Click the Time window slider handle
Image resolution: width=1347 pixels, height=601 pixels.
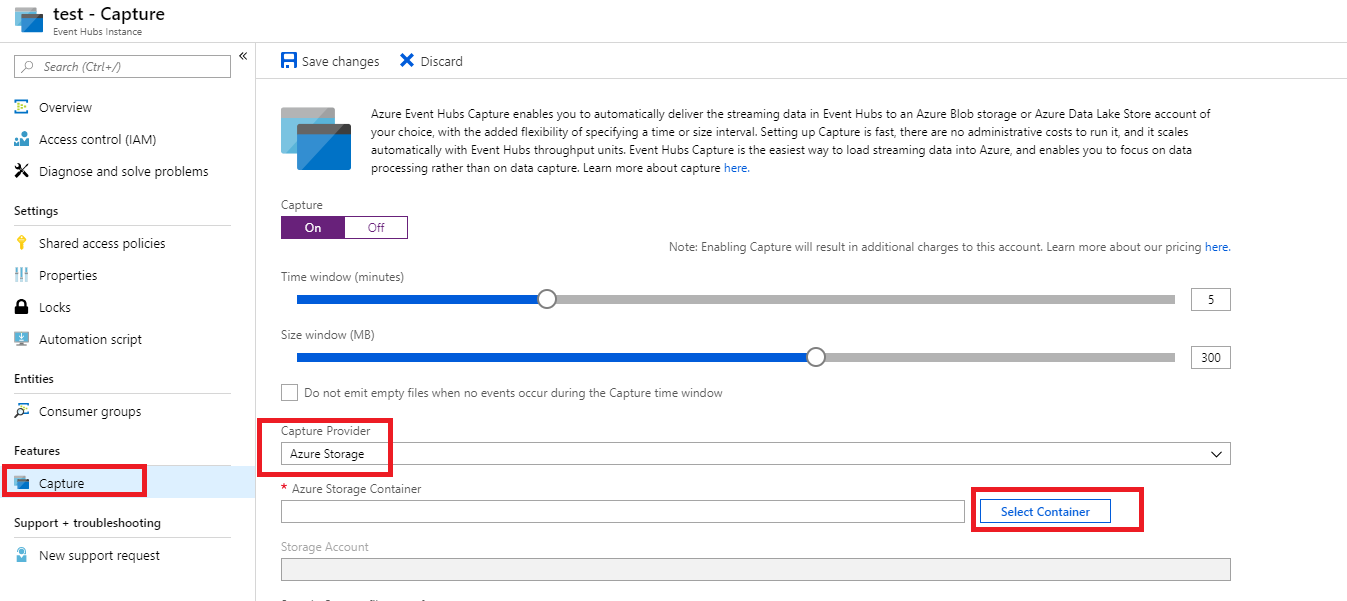[x=546, y=299]
